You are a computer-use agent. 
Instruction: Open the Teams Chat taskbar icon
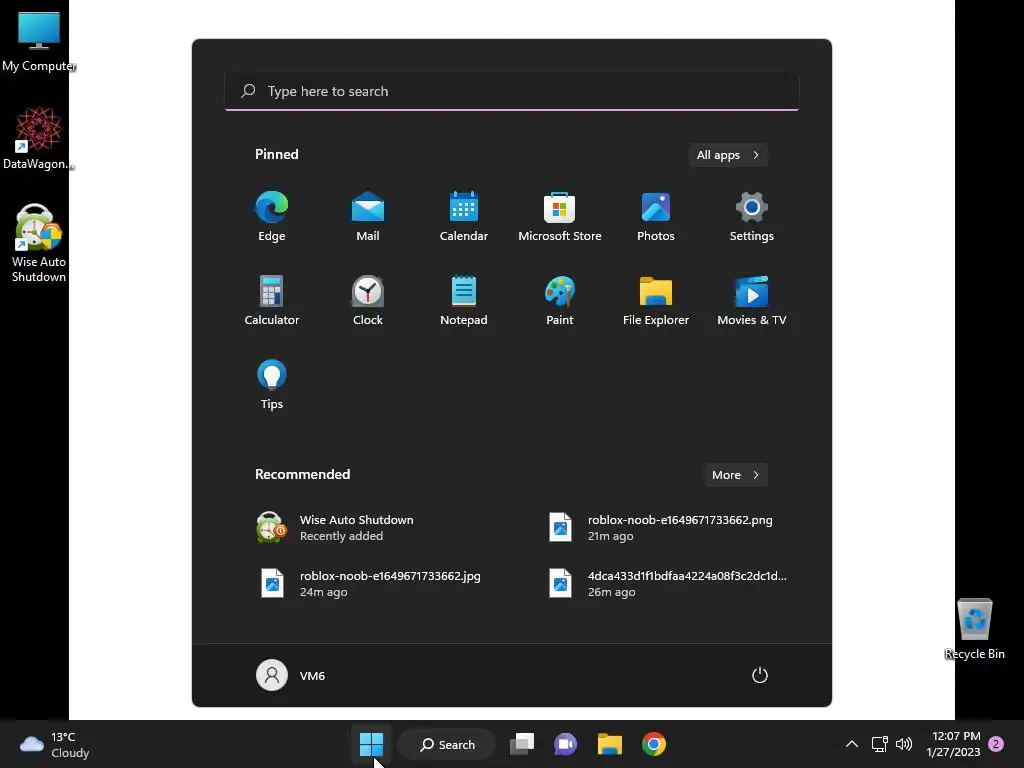pos(566,744)
